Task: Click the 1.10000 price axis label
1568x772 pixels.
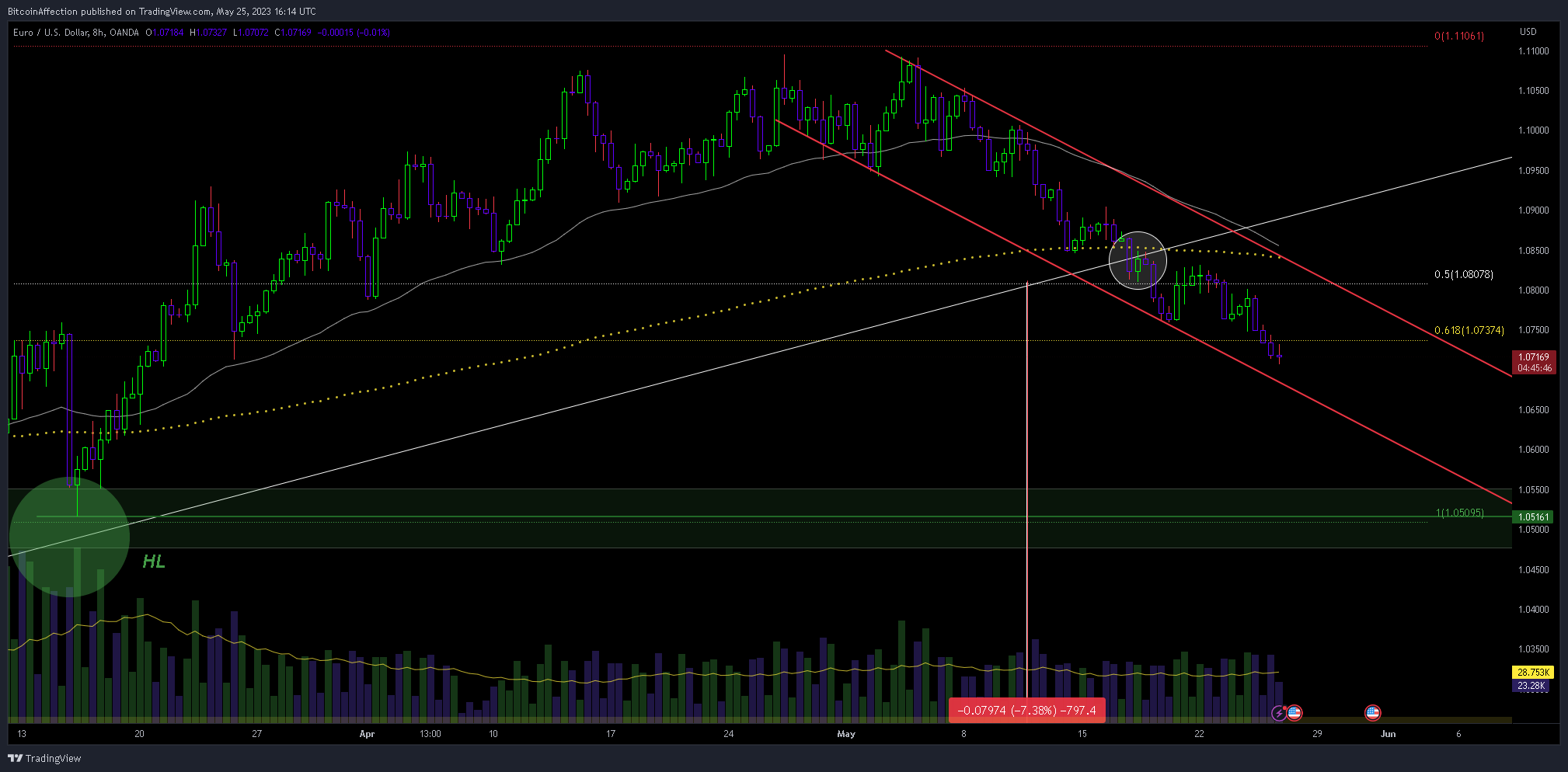Action: click(1534, 130)
